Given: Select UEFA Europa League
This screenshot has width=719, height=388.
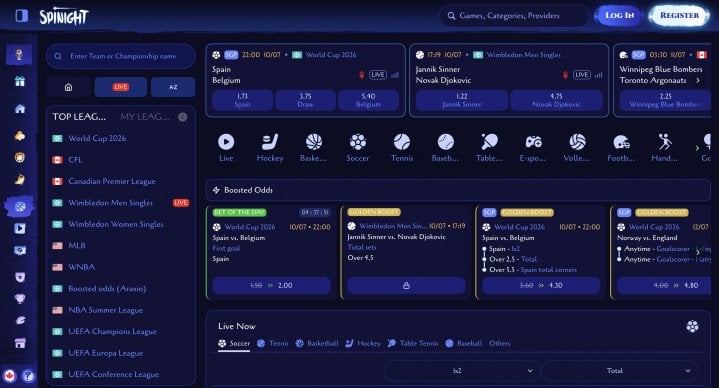Looking at the screenshot, I should (121, 353).
